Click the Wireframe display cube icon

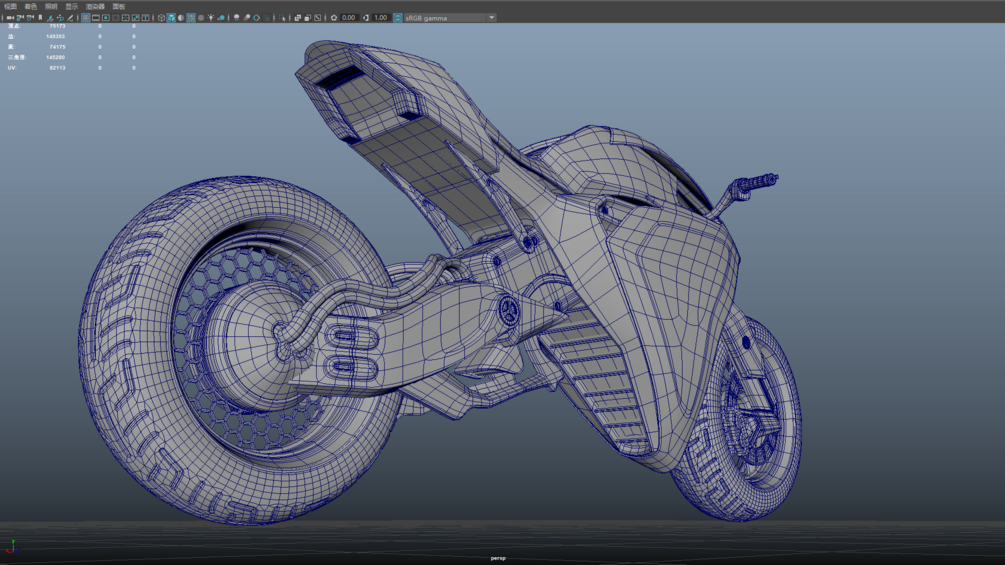coord(161,18)
